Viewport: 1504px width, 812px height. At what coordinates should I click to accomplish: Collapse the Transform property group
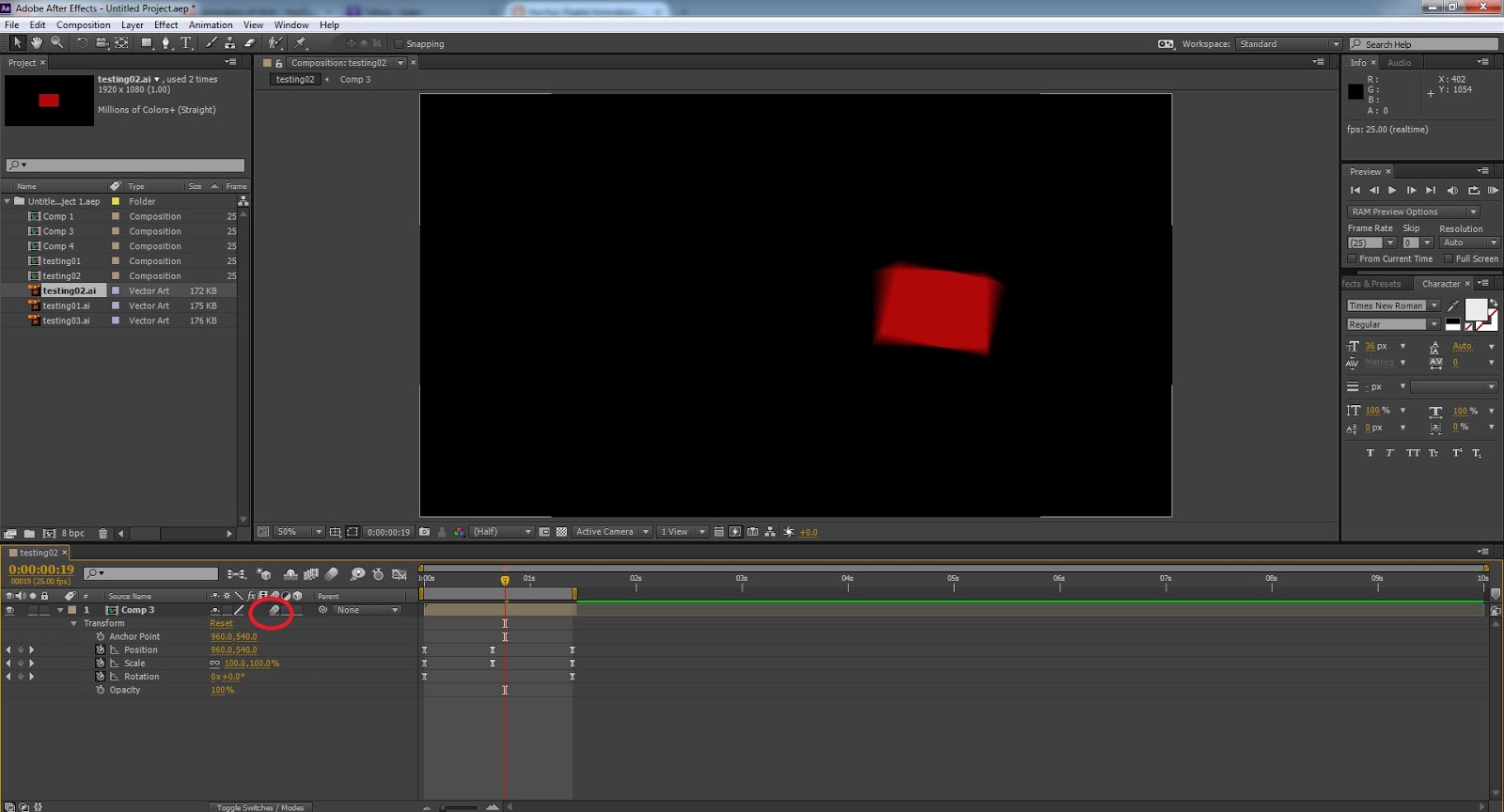pyautogui.click(x=74, y=623)
